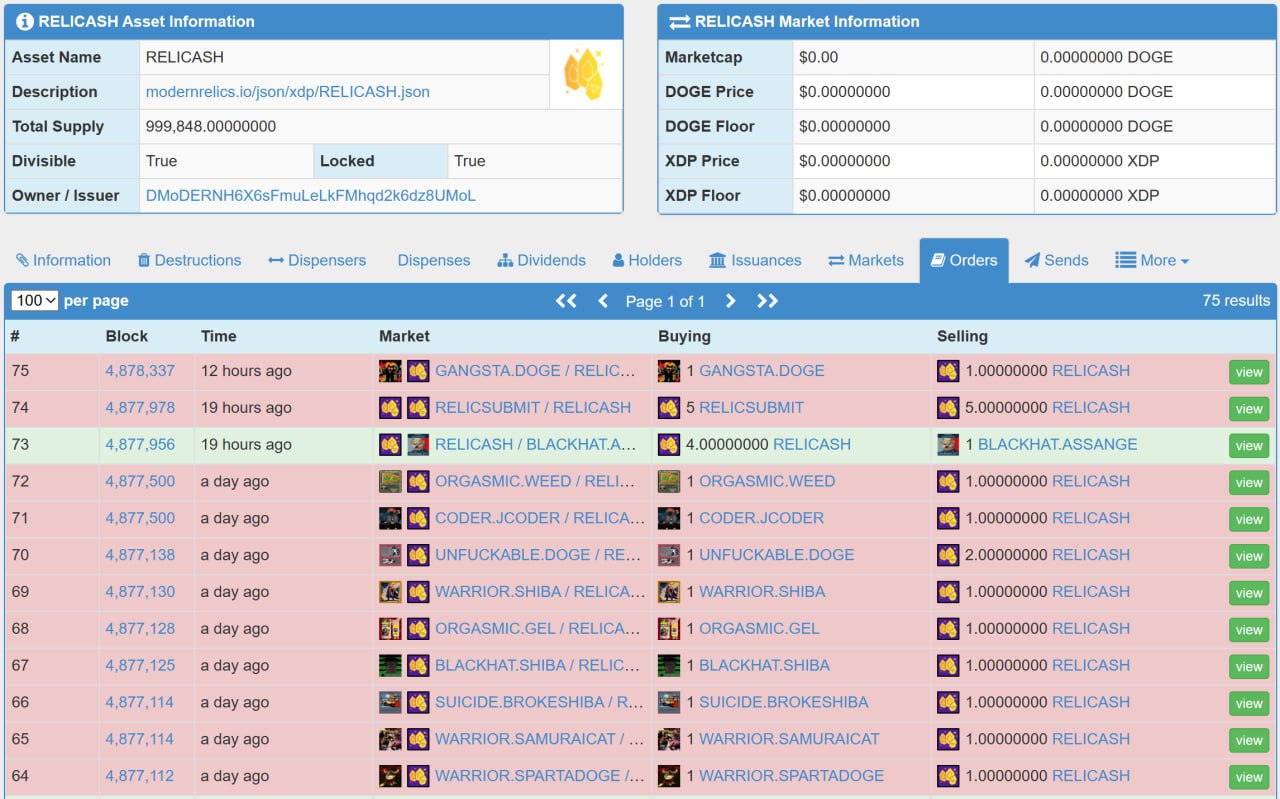The image size is (1280, 799).
Task: Click the Page 1 of 1 label
Action: (665, 301)
